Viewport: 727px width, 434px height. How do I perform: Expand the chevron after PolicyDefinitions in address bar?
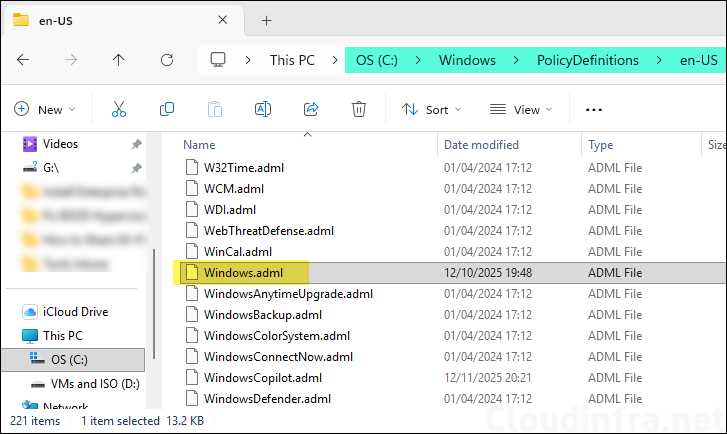pyautogui.click(x=659, y=60)
